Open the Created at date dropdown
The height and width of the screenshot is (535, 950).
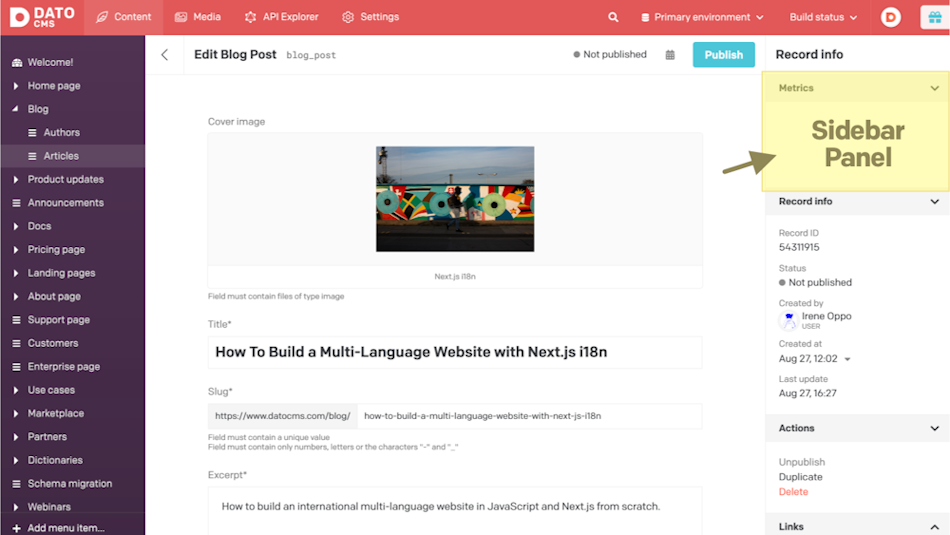coord(847,359)
